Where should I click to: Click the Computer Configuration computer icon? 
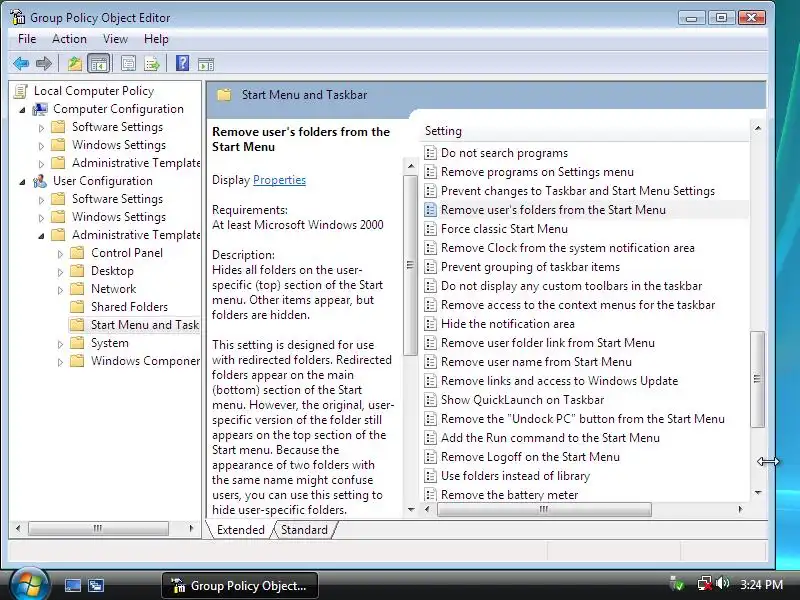pyautogui.click(x=40, y=109)
